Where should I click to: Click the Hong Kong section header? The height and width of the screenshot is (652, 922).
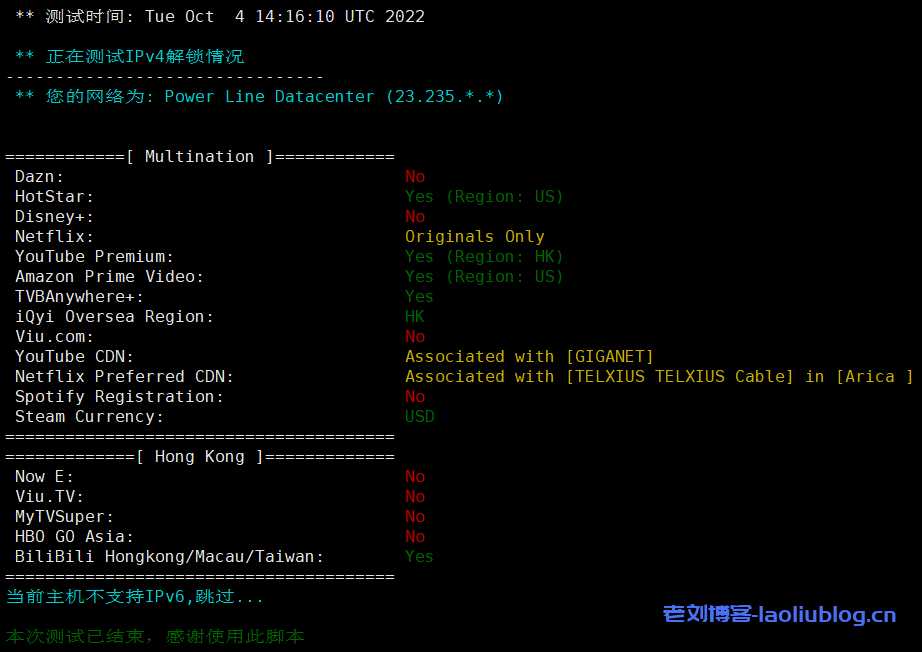pos(200,456)
